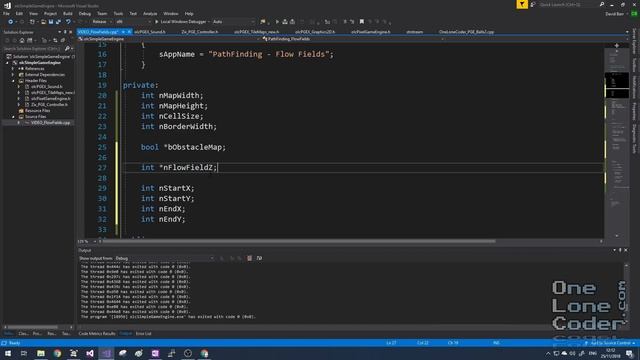Switch to OneLoneCoder_PGE_Balls2.cpp tab
The image size is (640, 360).
466,31
